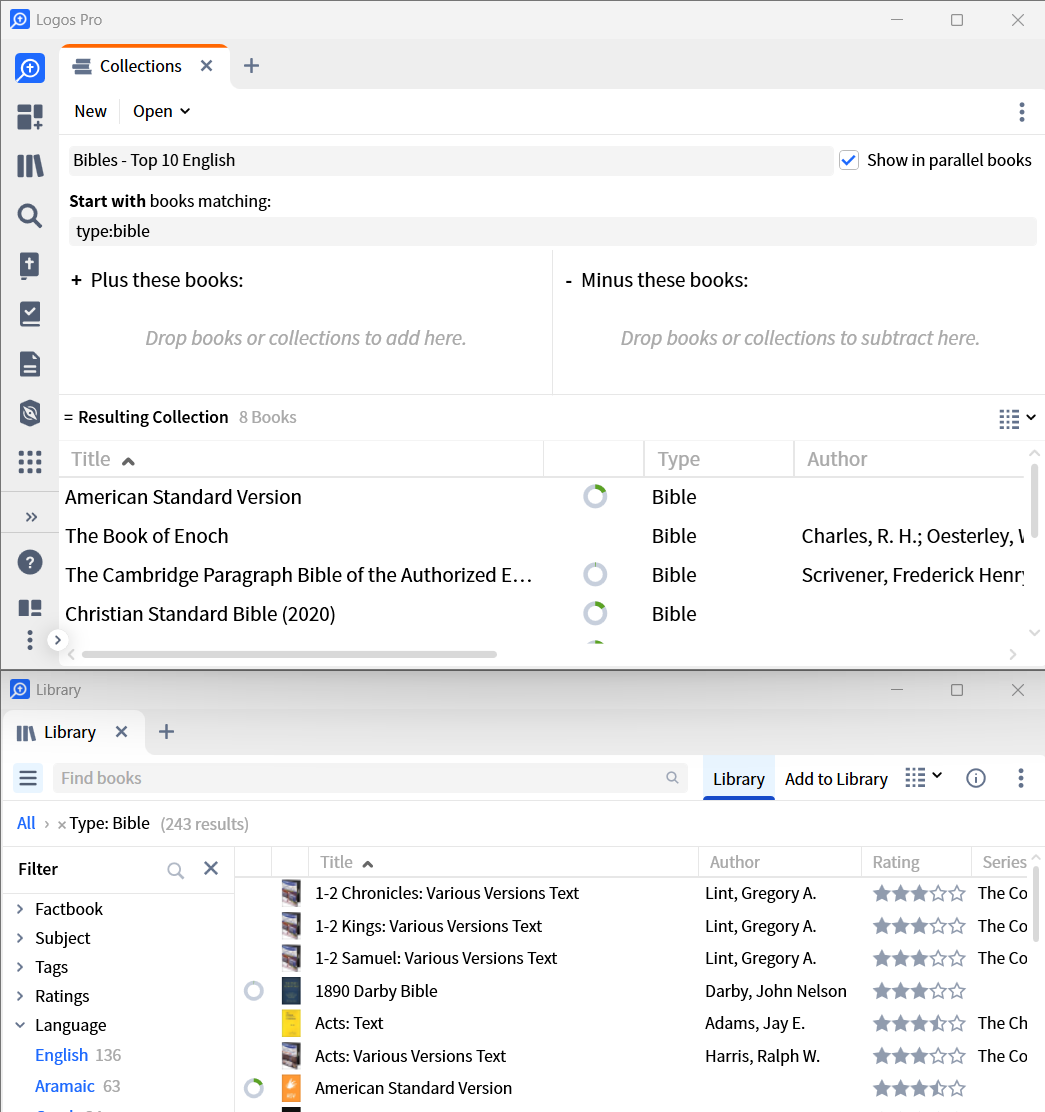The height and width of the screenshot is (1112, 1045).
Task: Expand the Language filter section
Action: (x=72, y=1025)
